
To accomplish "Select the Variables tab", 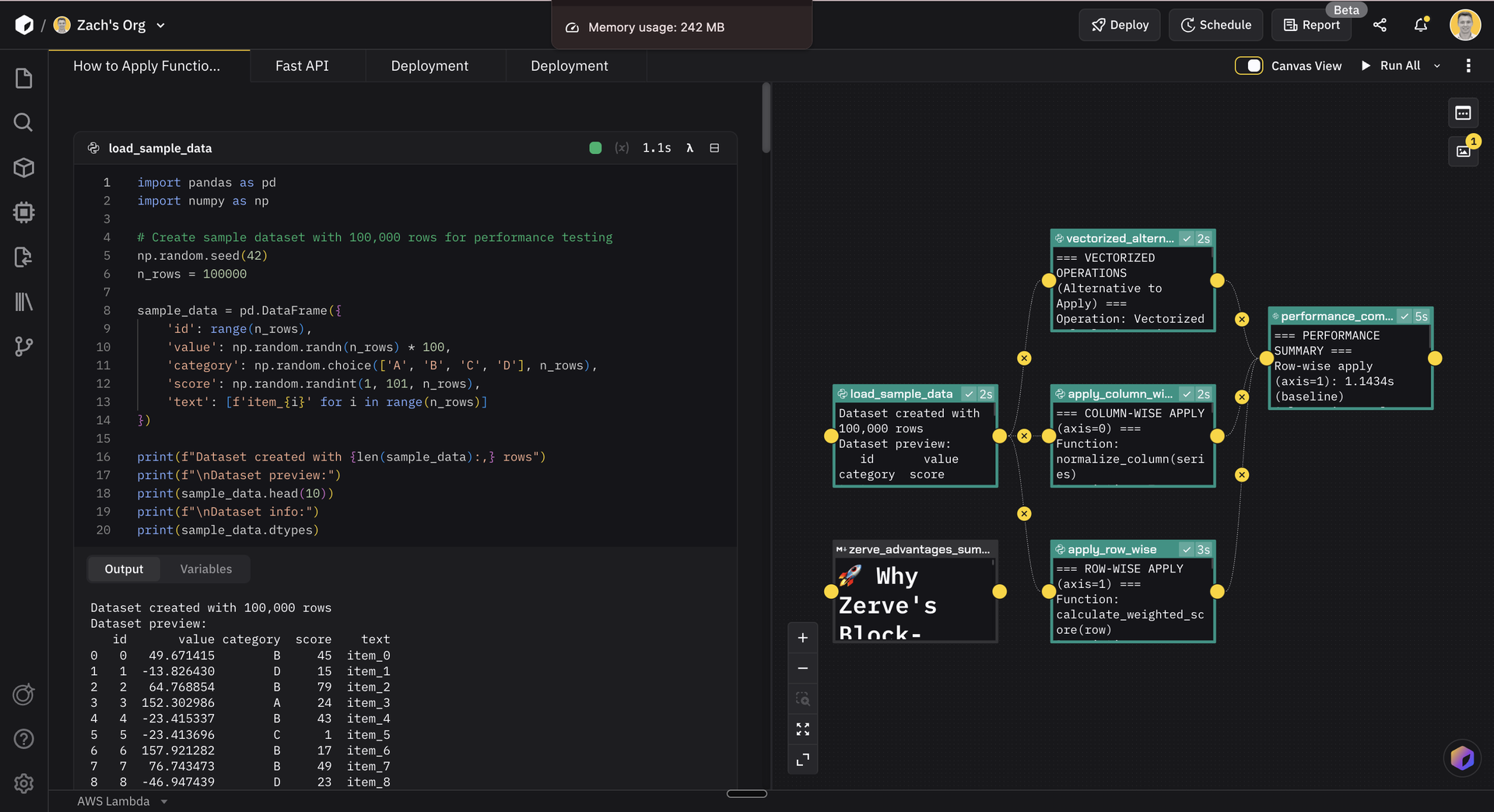I will tap(206, 569).
